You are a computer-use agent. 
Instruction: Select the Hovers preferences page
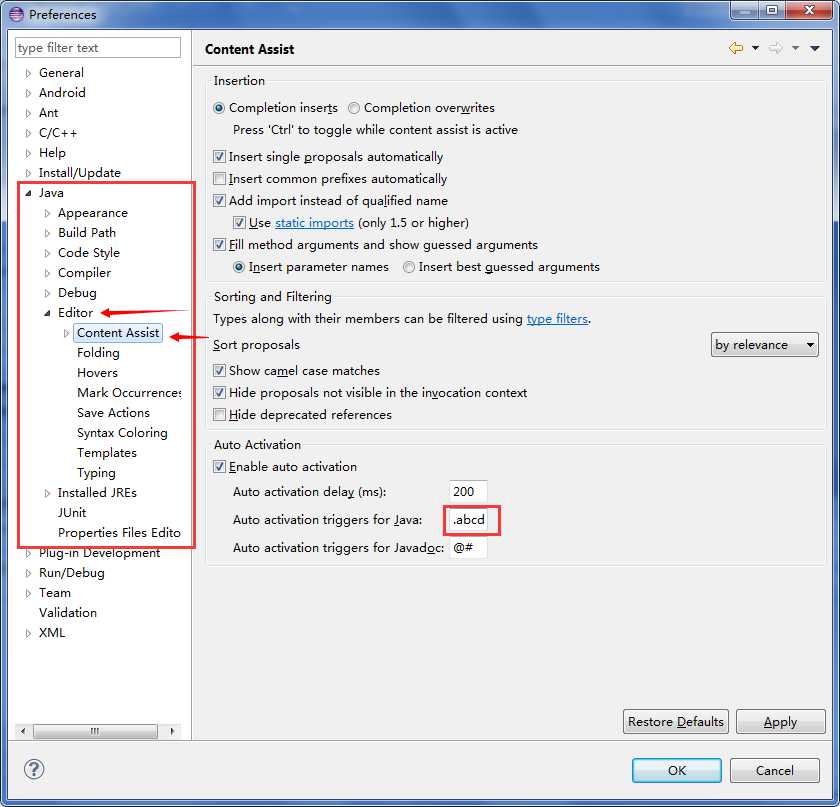point(97,372)
